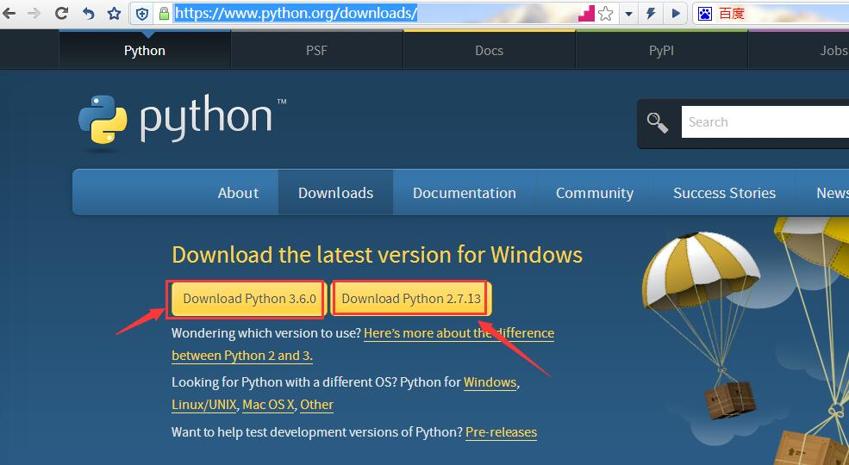849x465 pixels.
Task: Click Download Python 3.6.0 button
Action: 249,299
